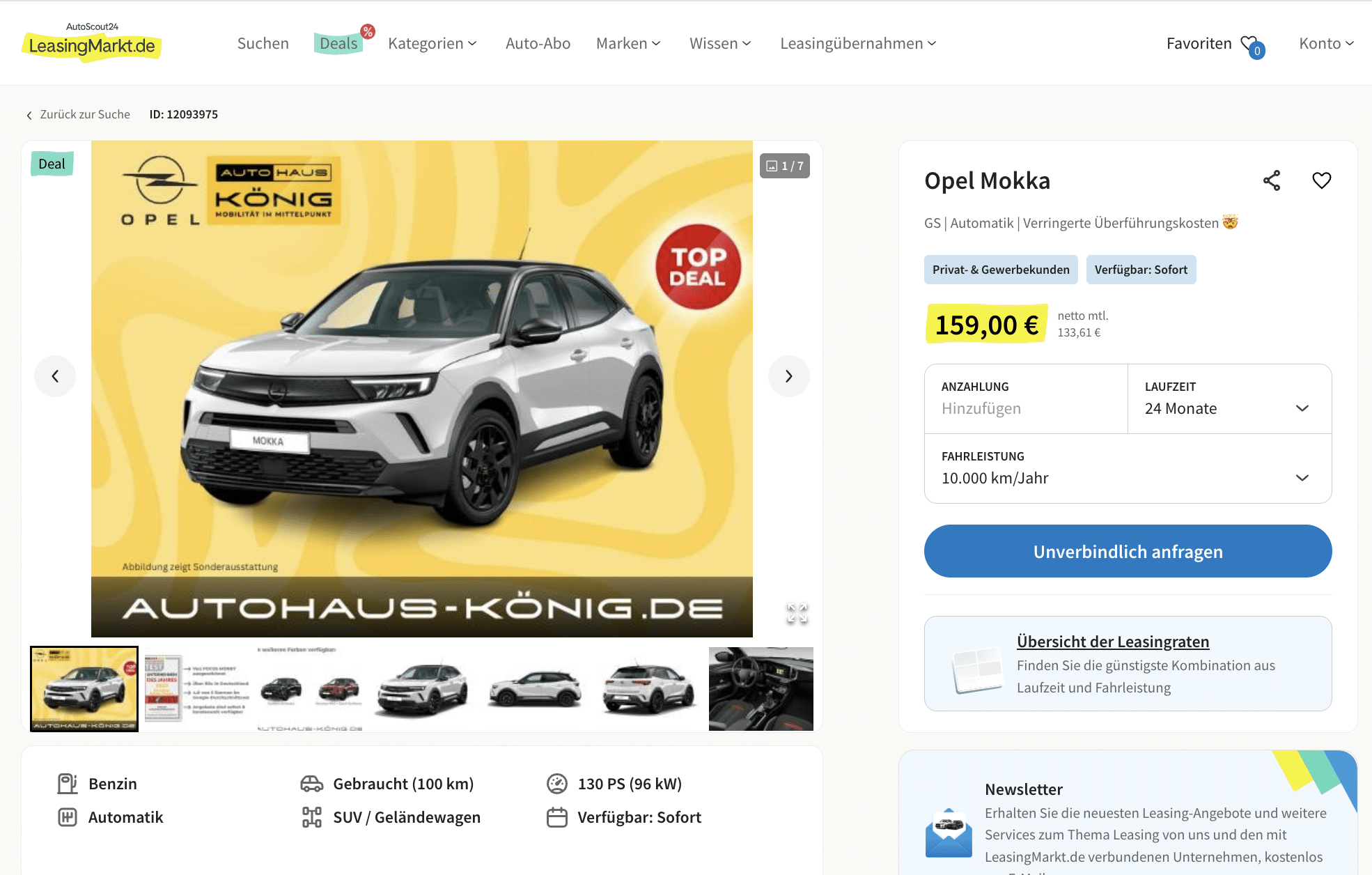
Task: Expand the Laufzeit 24 Monate dropdown
Action: (1230, 398)
